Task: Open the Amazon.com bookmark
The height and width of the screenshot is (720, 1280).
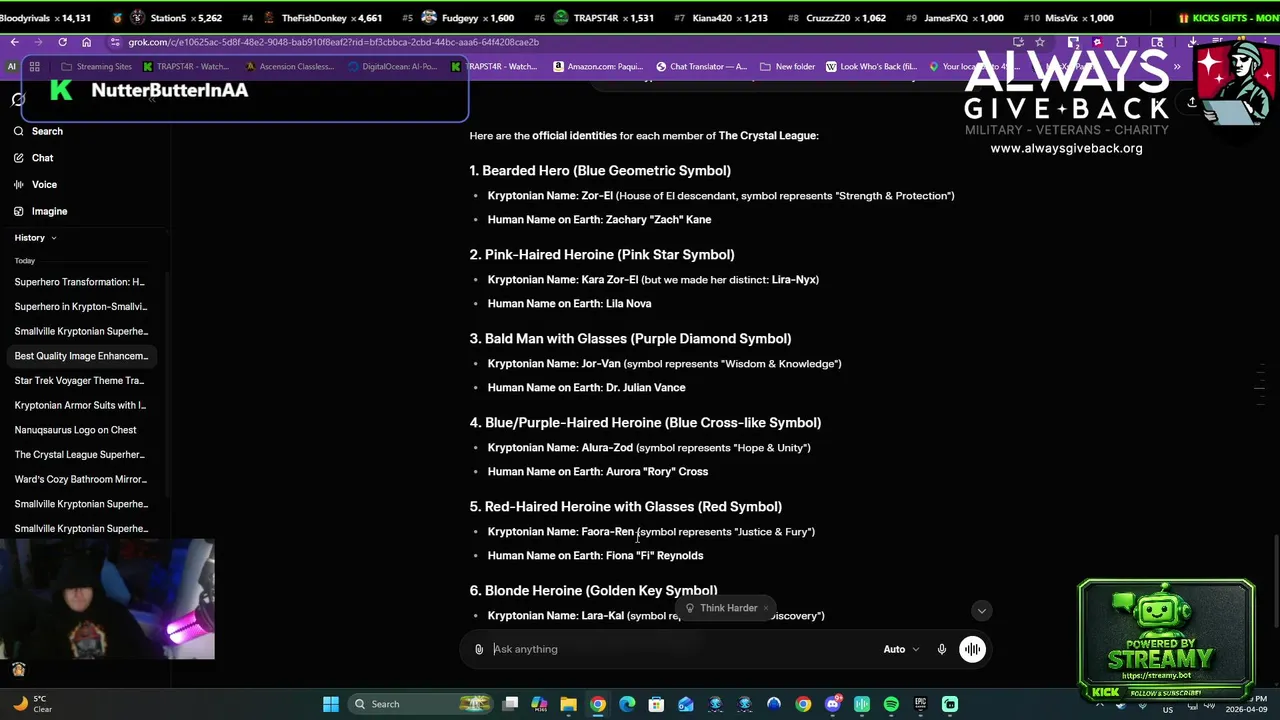Action: pos(598,67)
